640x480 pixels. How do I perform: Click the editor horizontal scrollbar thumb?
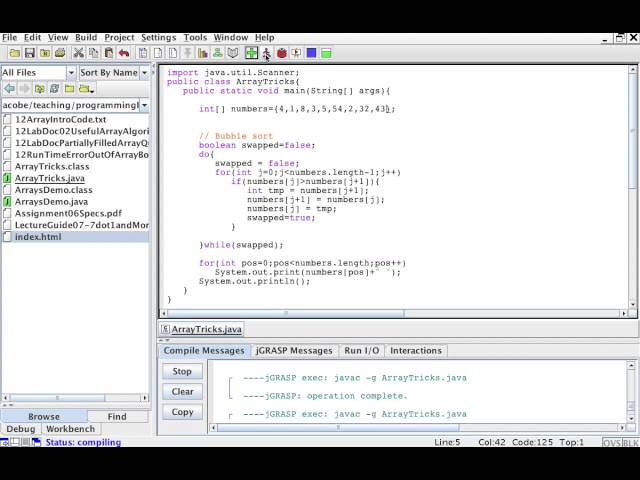coord(286,313)
